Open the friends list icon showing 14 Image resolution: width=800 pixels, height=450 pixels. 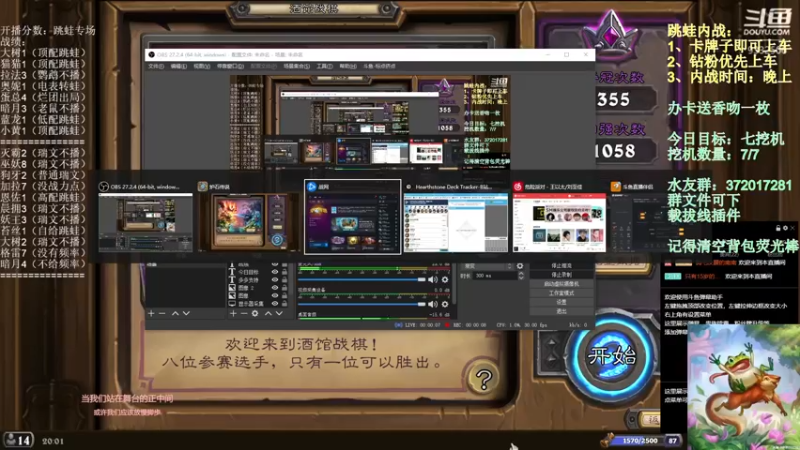[19, 440]
